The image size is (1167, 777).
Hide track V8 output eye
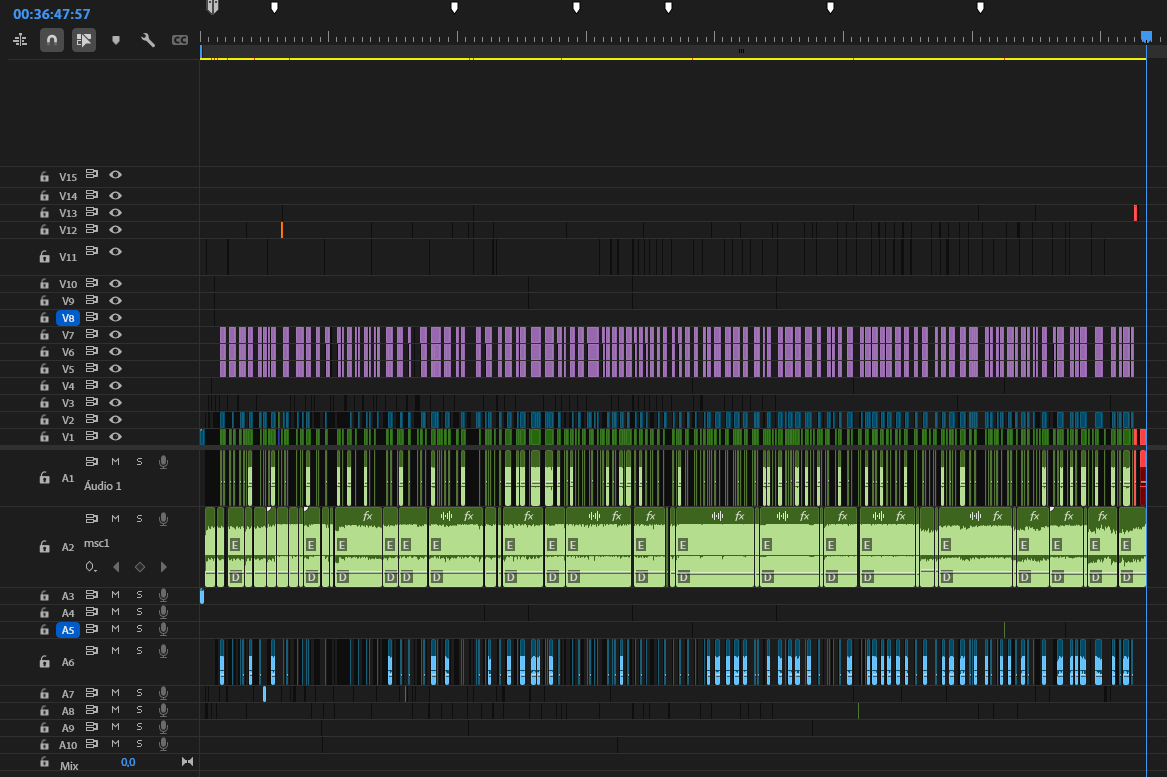point(115,317)
